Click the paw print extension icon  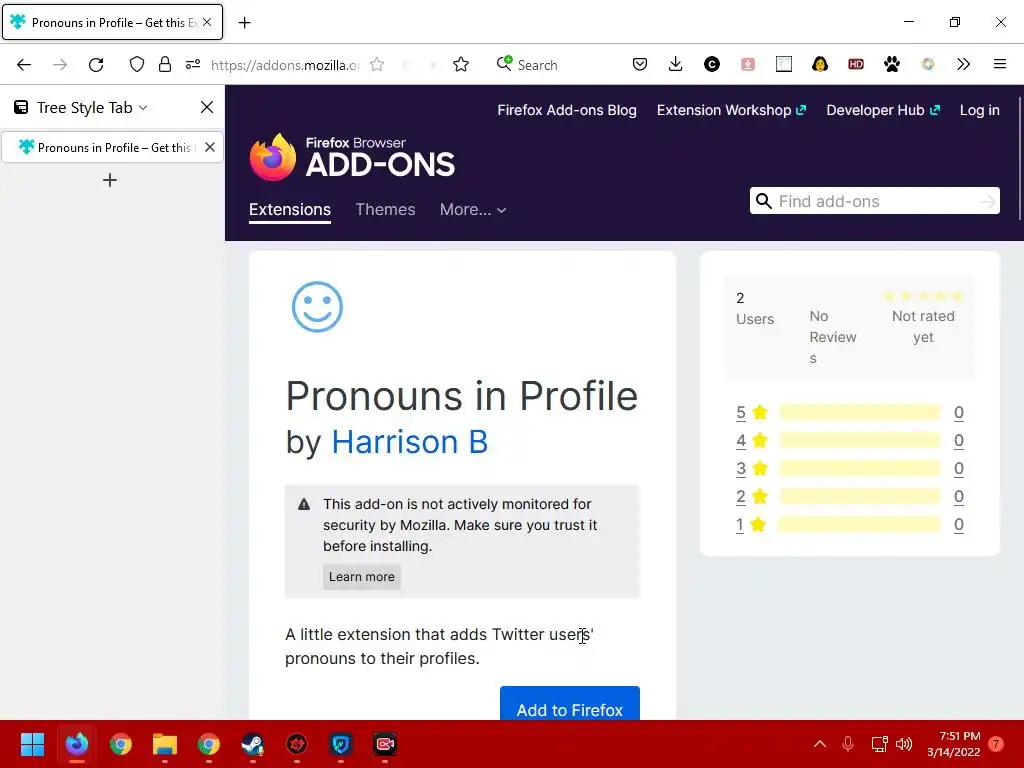point(891,65)
